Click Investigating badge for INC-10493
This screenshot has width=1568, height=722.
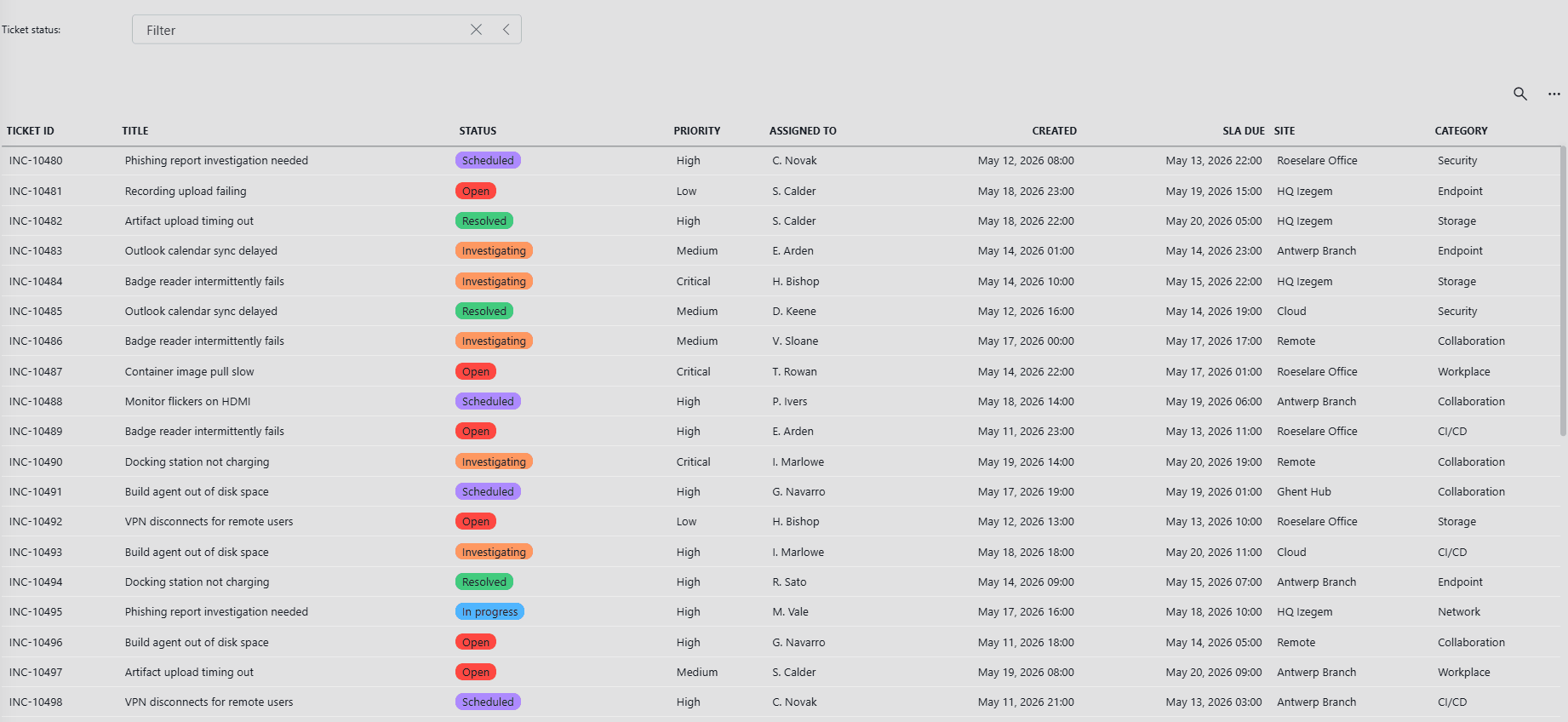click(x=494, y=553)
